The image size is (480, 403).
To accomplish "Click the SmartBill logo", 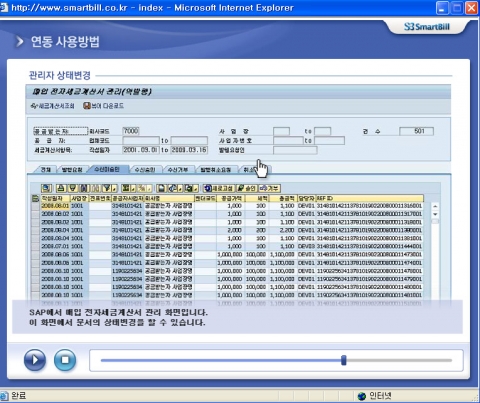I will [427, 27].
